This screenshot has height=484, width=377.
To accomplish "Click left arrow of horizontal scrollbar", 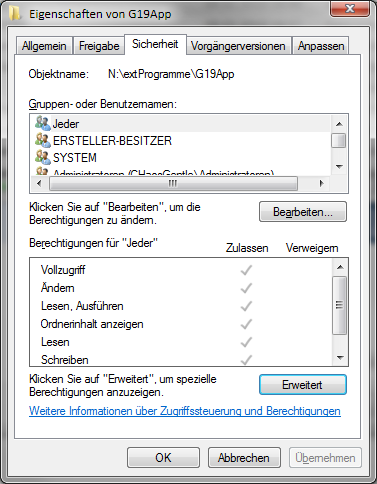I will [39, 183].
